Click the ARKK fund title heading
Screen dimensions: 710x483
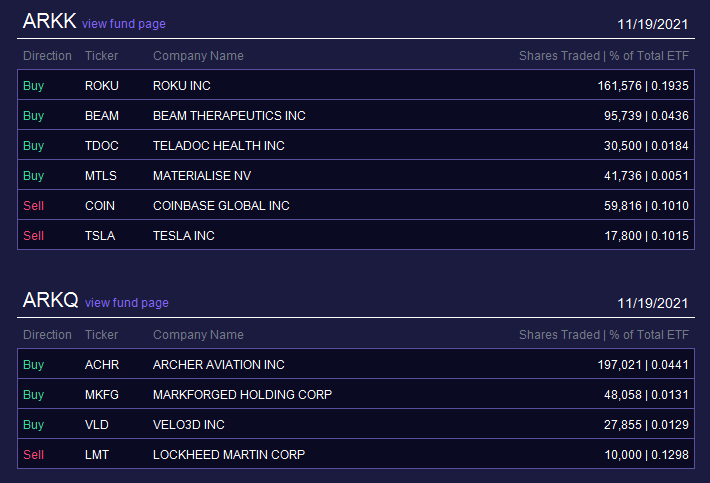pos(49,21)
